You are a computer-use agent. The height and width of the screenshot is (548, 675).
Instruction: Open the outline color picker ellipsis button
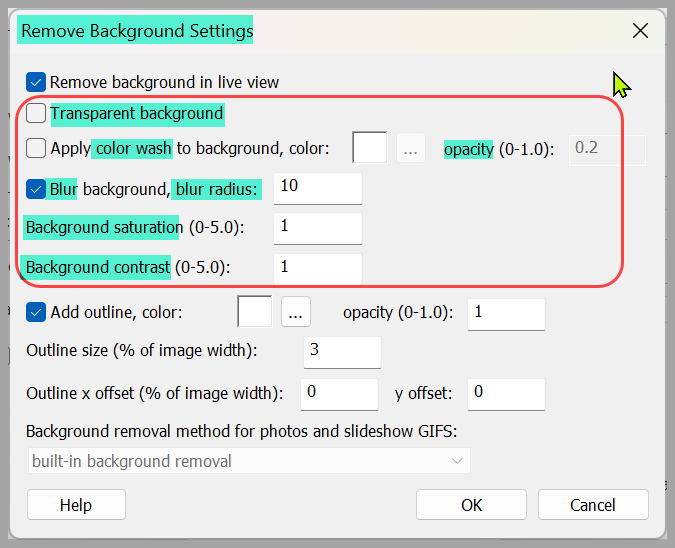point(296,312)
